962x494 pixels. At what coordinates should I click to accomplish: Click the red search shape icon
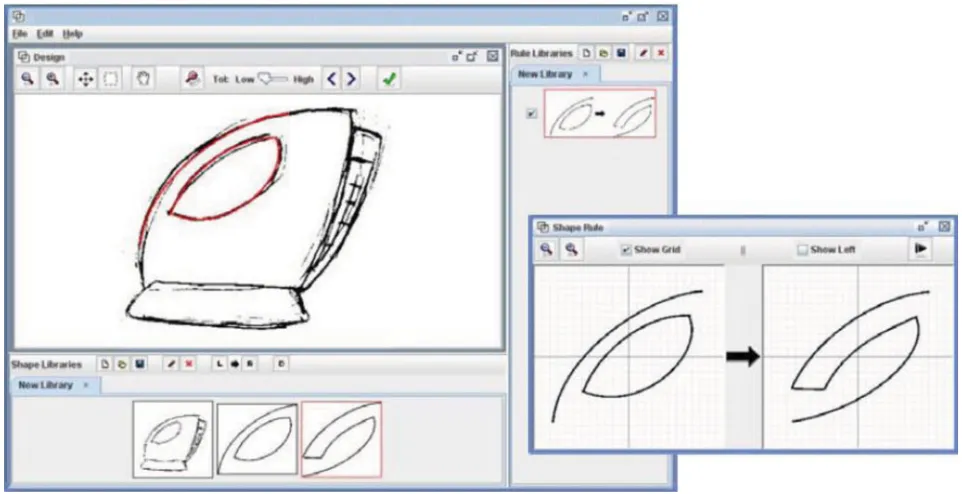(x=193, y=79)
